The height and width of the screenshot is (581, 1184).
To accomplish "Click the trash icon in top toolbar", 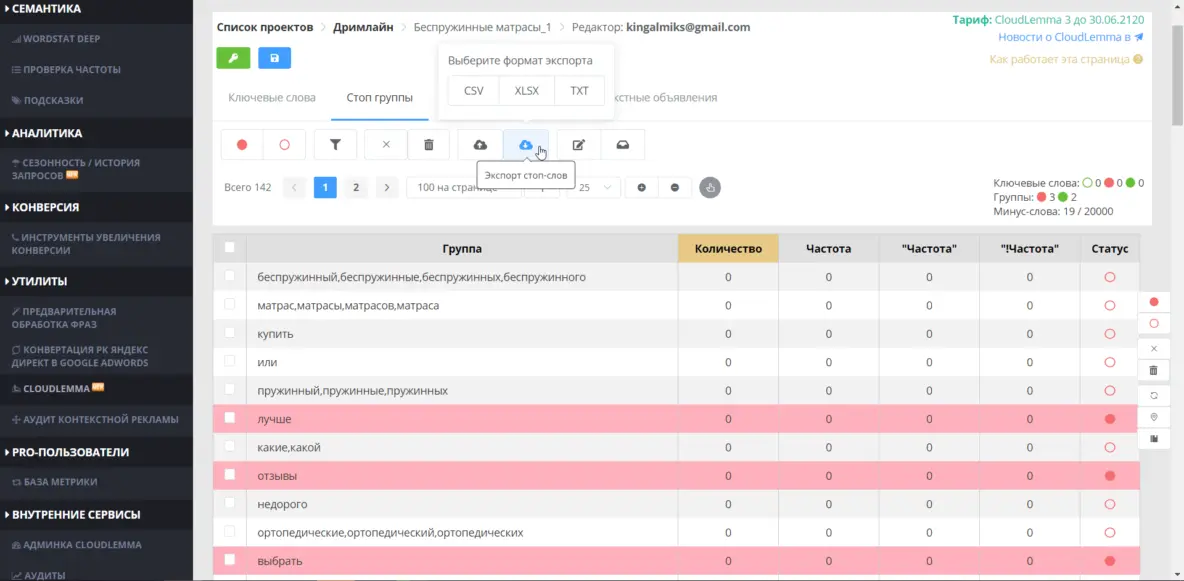I will click(429, 145).
